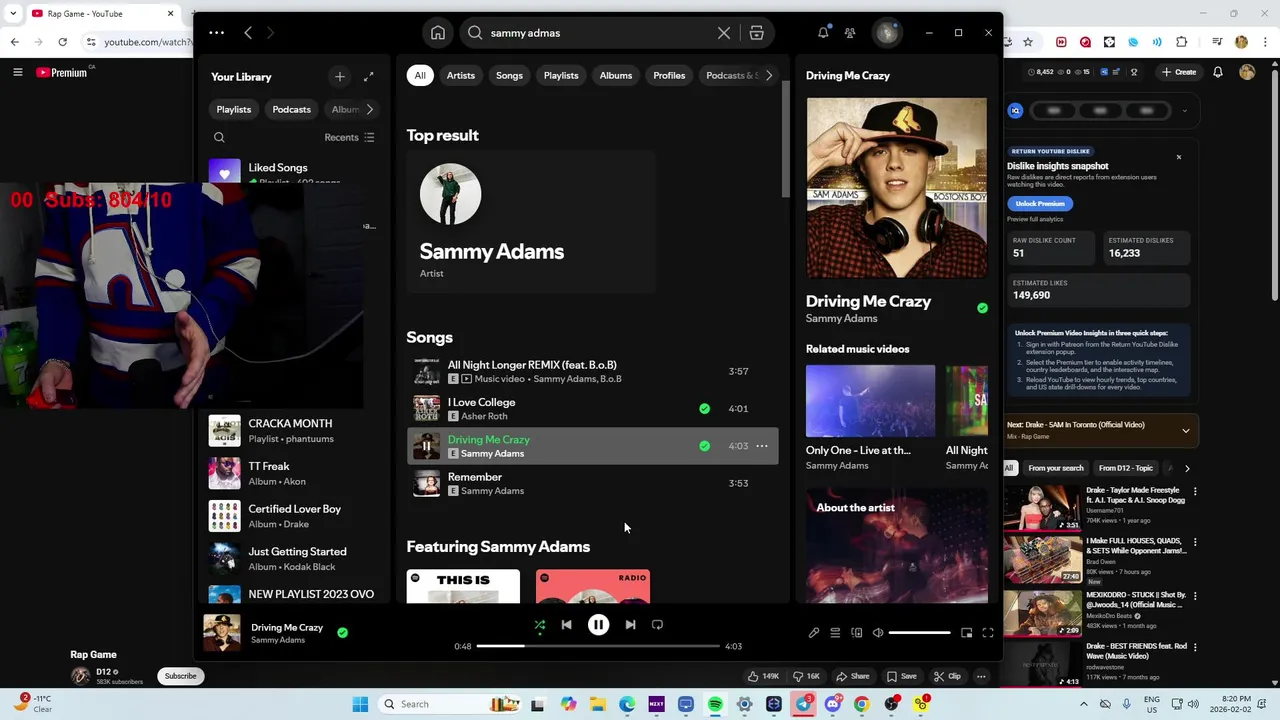Image resolution: width=1280 pixels, height=720 pixels.
Task: Show more search filter chips with the arrow
Action: 768,75
